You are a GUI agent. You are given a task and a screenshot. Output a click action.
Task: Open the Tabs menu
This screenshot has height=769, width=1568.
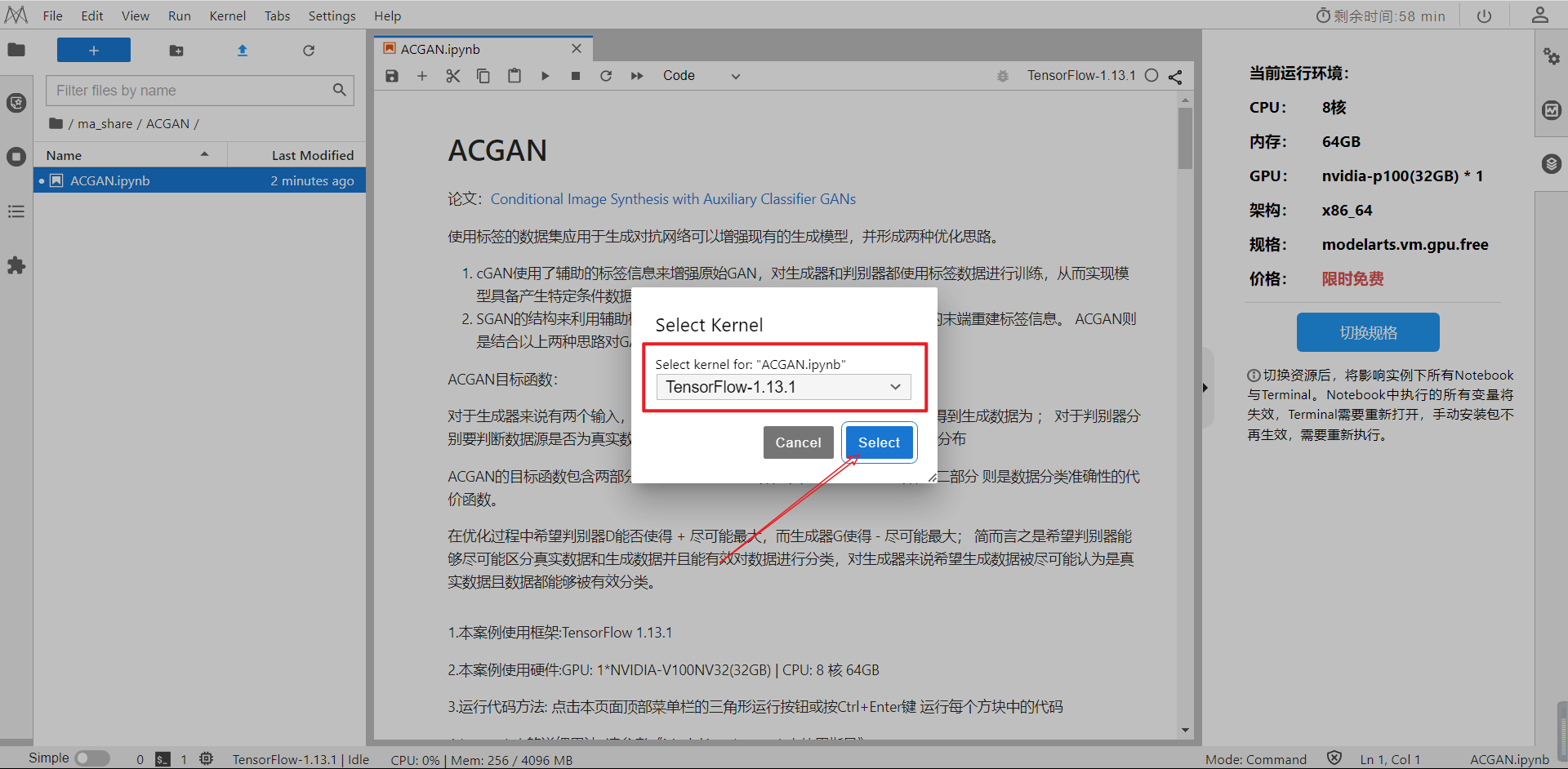(278, 16)
